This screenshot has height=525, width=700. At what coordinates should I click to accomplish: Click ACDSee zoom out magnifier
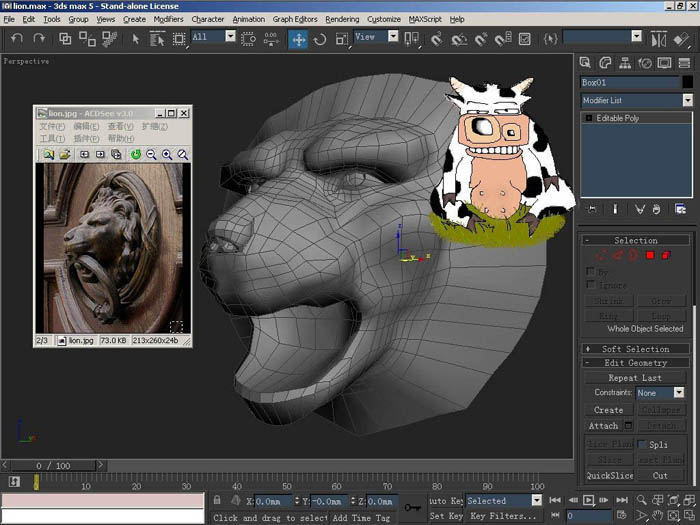click(151, 154)
